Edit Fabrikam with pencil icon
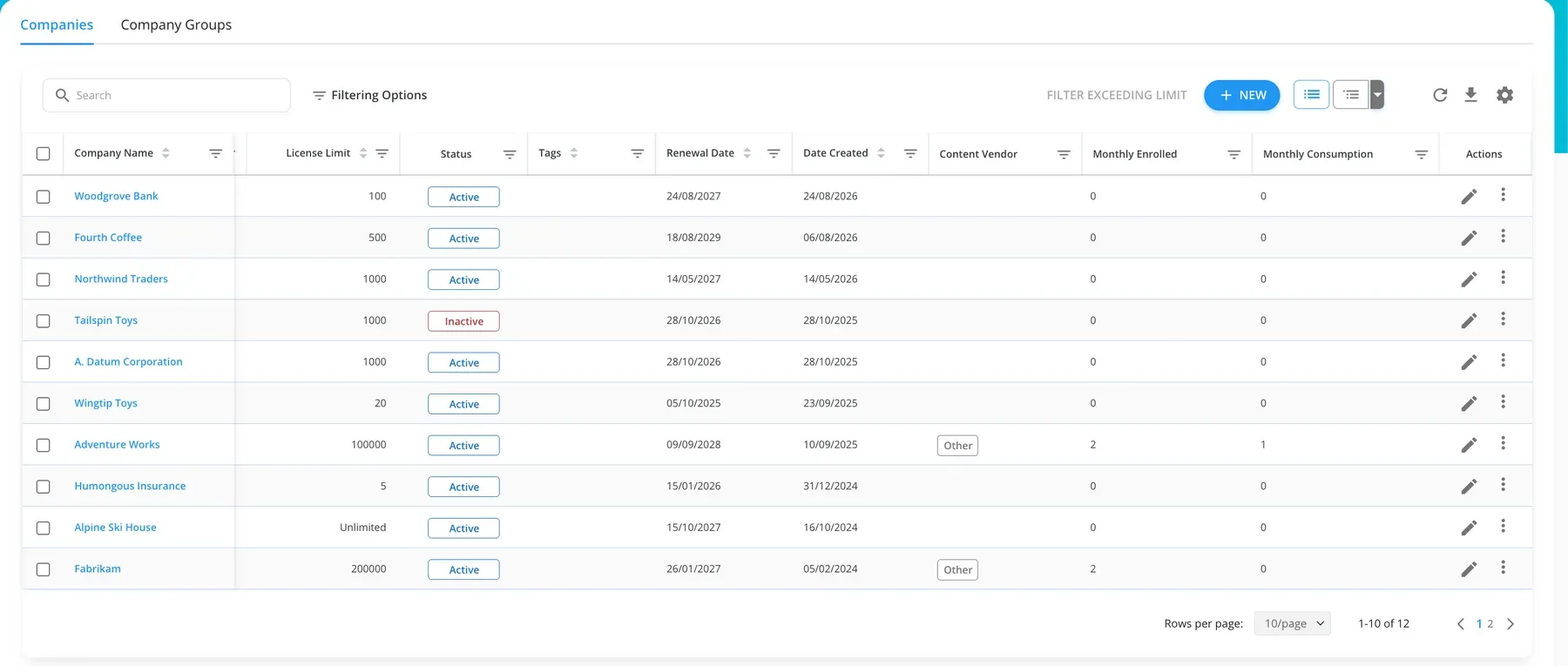 (1469, 569)
